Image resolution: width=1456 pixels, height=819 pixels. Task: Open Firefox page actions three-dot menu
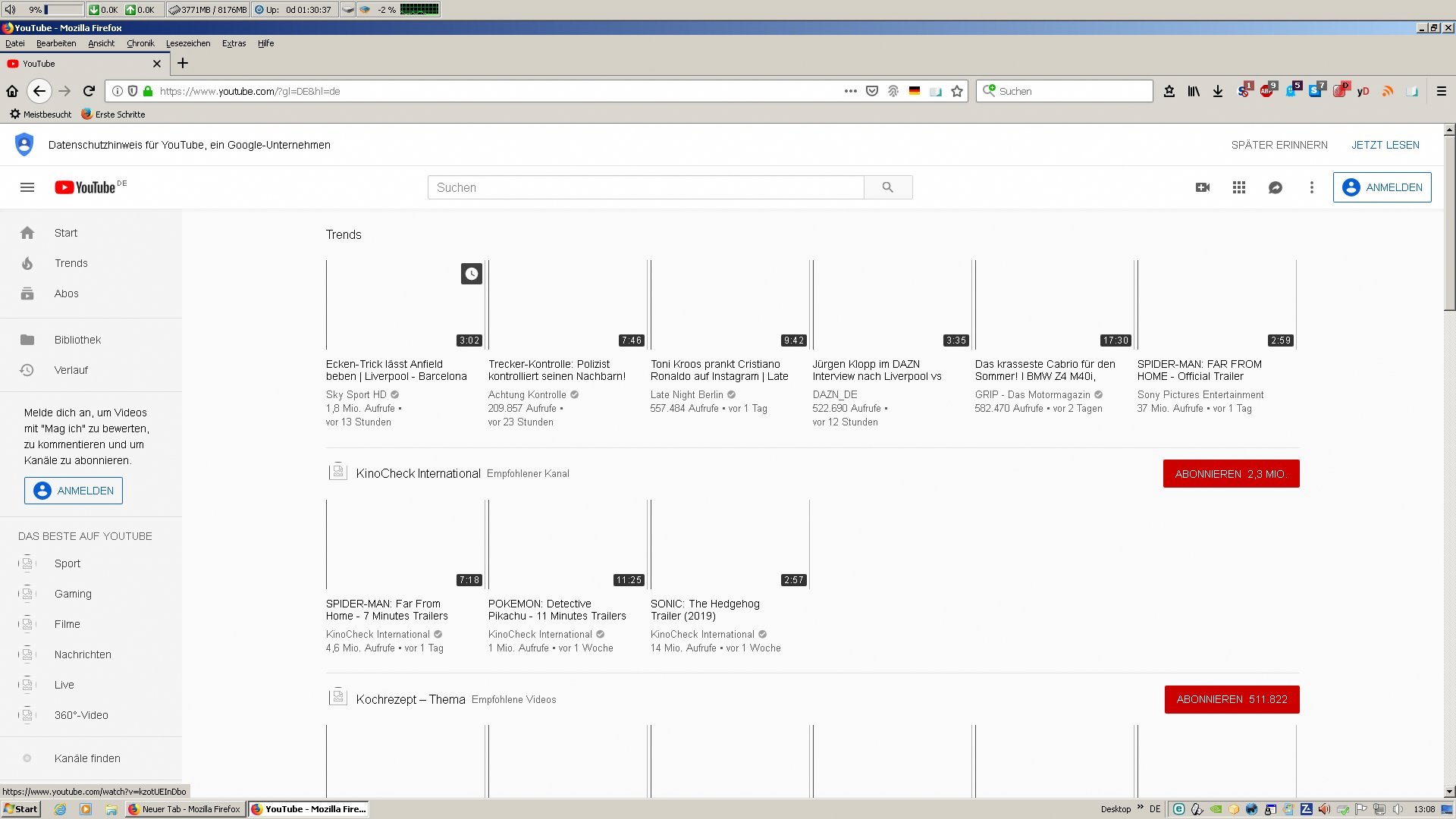pos(851,91)
